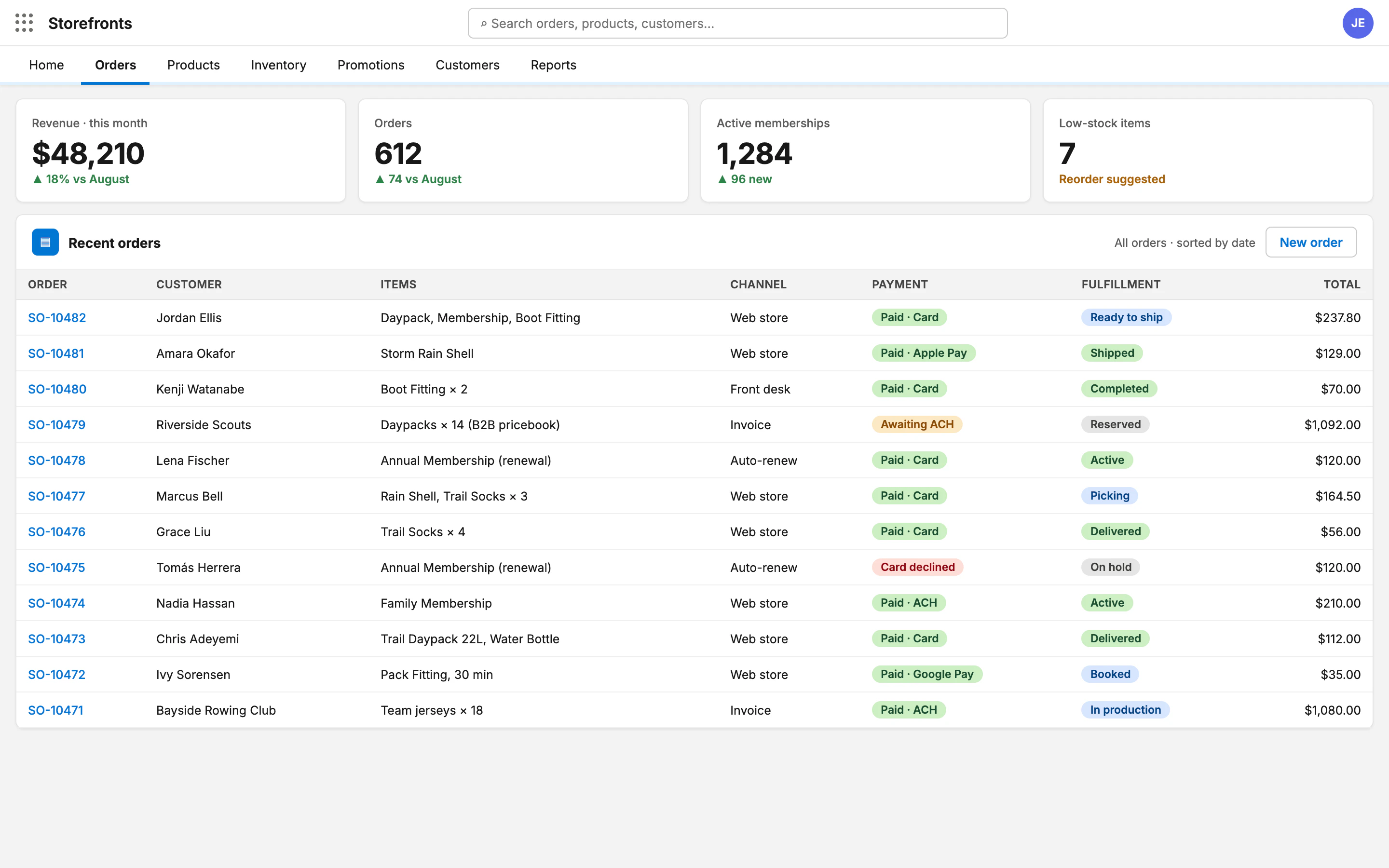1389x868 pixels.
Task: View the Customers tab
Action: pos(467,65)
